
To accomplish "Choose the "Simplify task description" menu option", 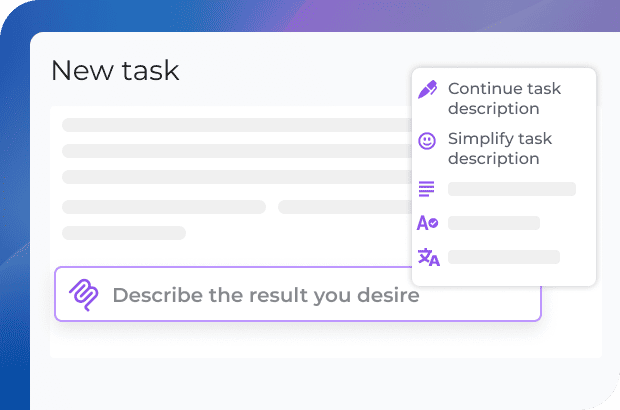I will point(499,148).
